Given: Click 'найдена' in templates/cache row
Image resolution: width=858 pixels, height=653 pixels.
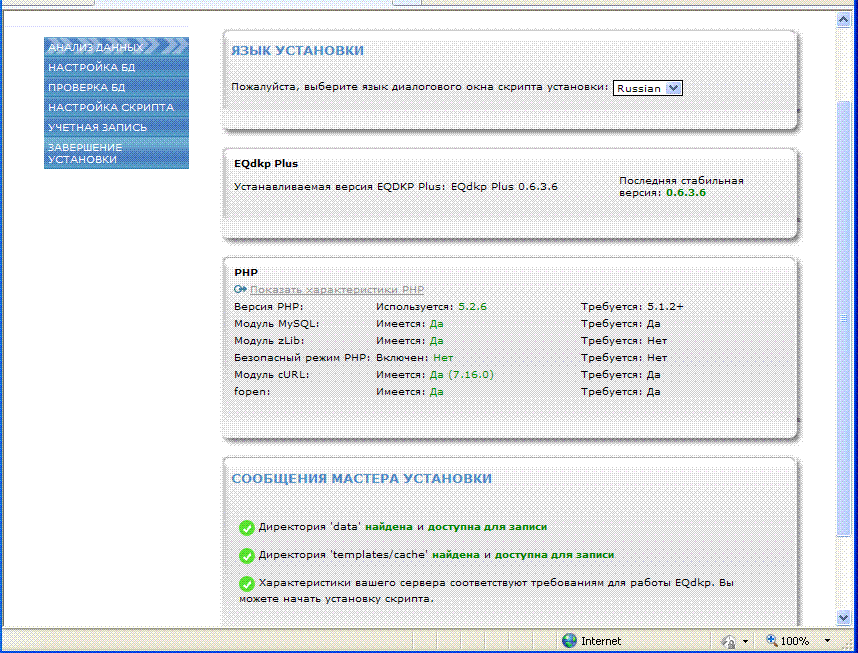Looking at the screenshot, I should click(456, 555).
